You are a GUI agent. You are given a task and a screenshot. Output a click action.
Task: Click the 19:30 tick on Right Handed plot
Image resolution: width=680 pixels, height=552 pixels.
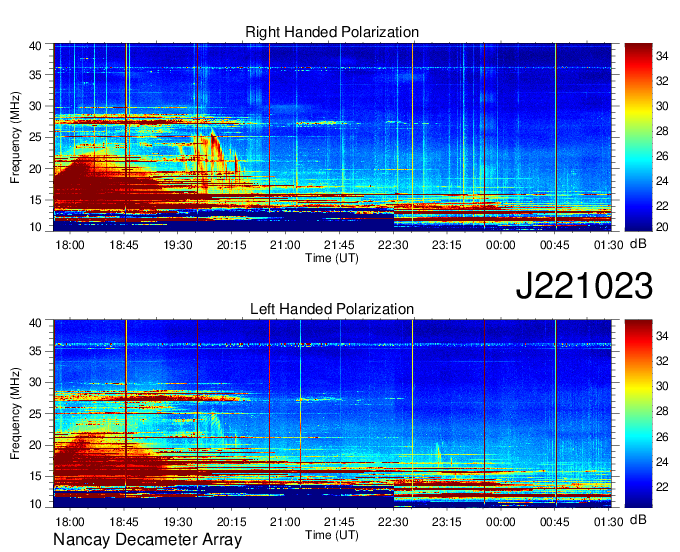tap(177, 245)
